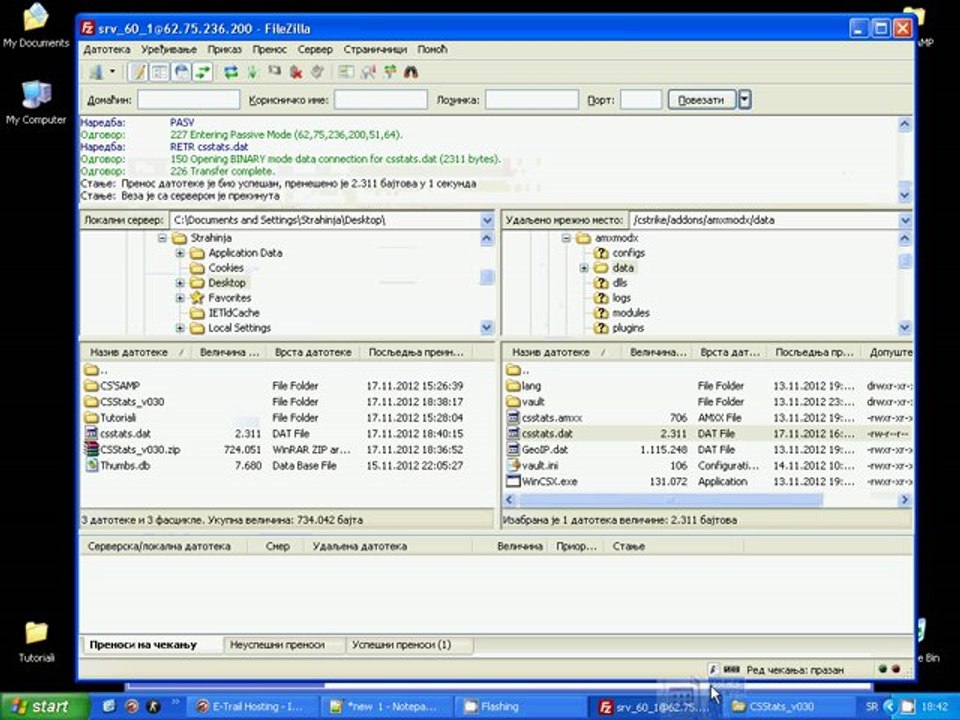Viewport: 960px width, 720px height.
Task: Toggle the remote directory tree view
Action: 181,72
